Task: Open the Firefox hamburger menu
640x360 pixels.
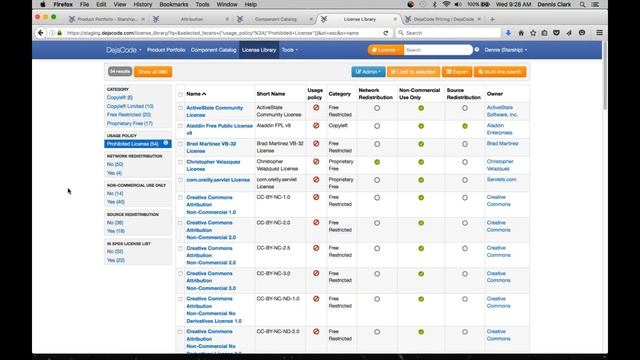Action: point(599,33)
